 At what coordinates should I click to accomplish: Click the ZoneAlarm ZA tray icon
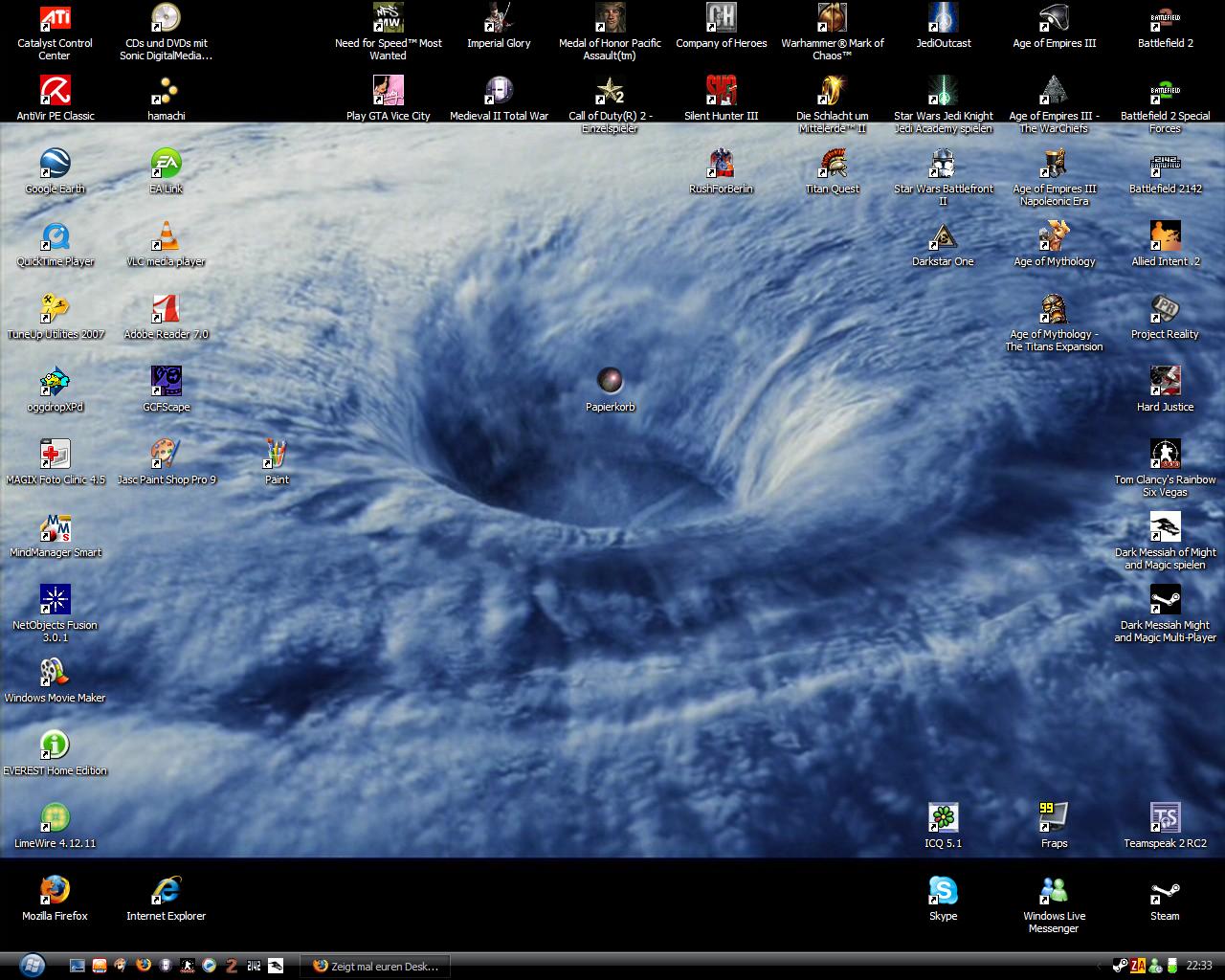tap(1138, 966)
